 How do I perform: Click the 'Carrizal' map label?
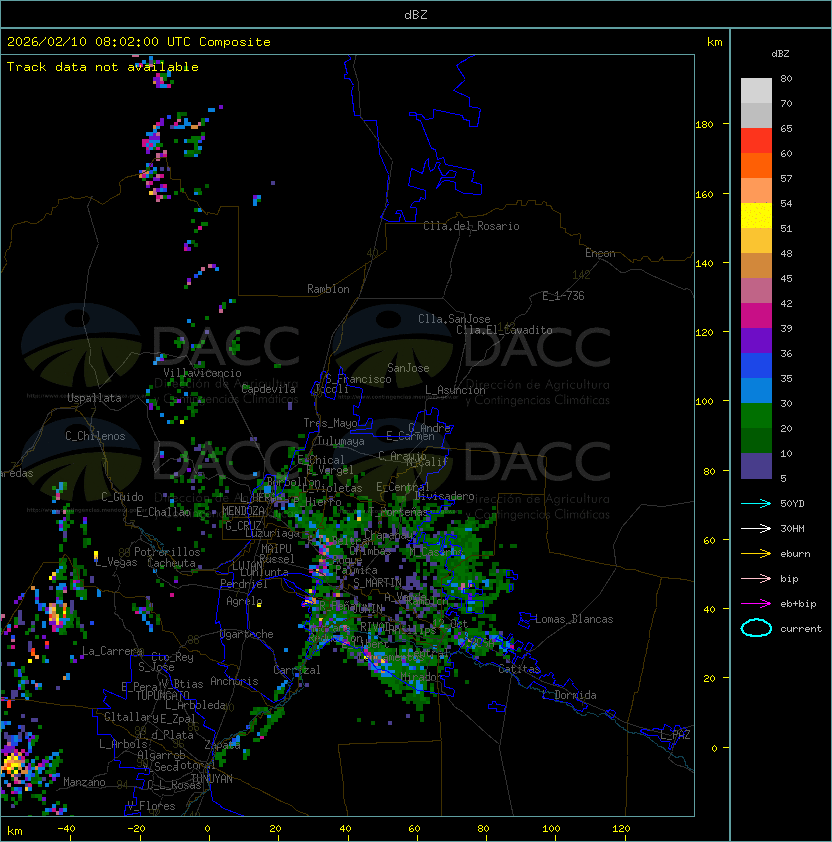click(297, 670)
